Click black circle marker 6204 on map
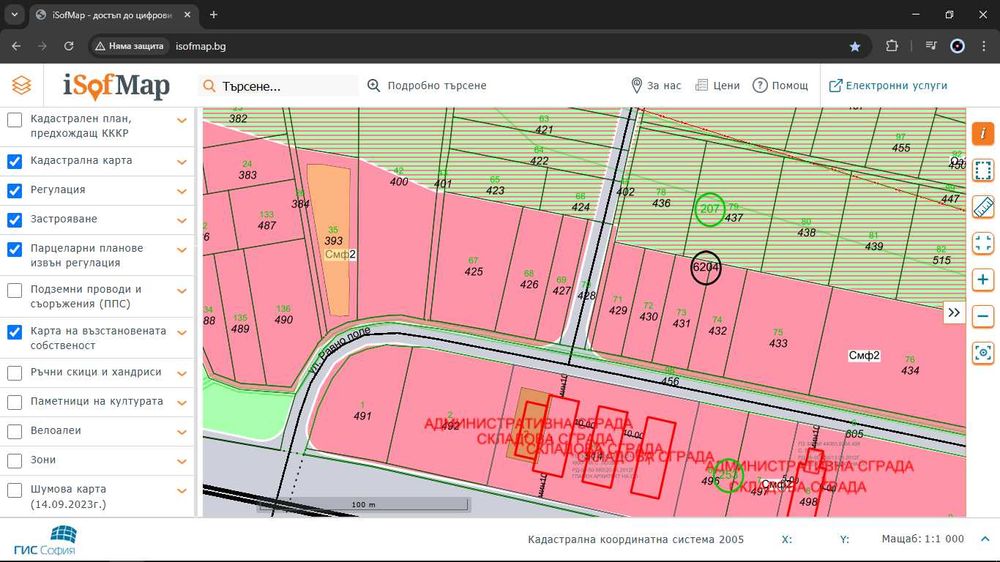 point(706,267)
